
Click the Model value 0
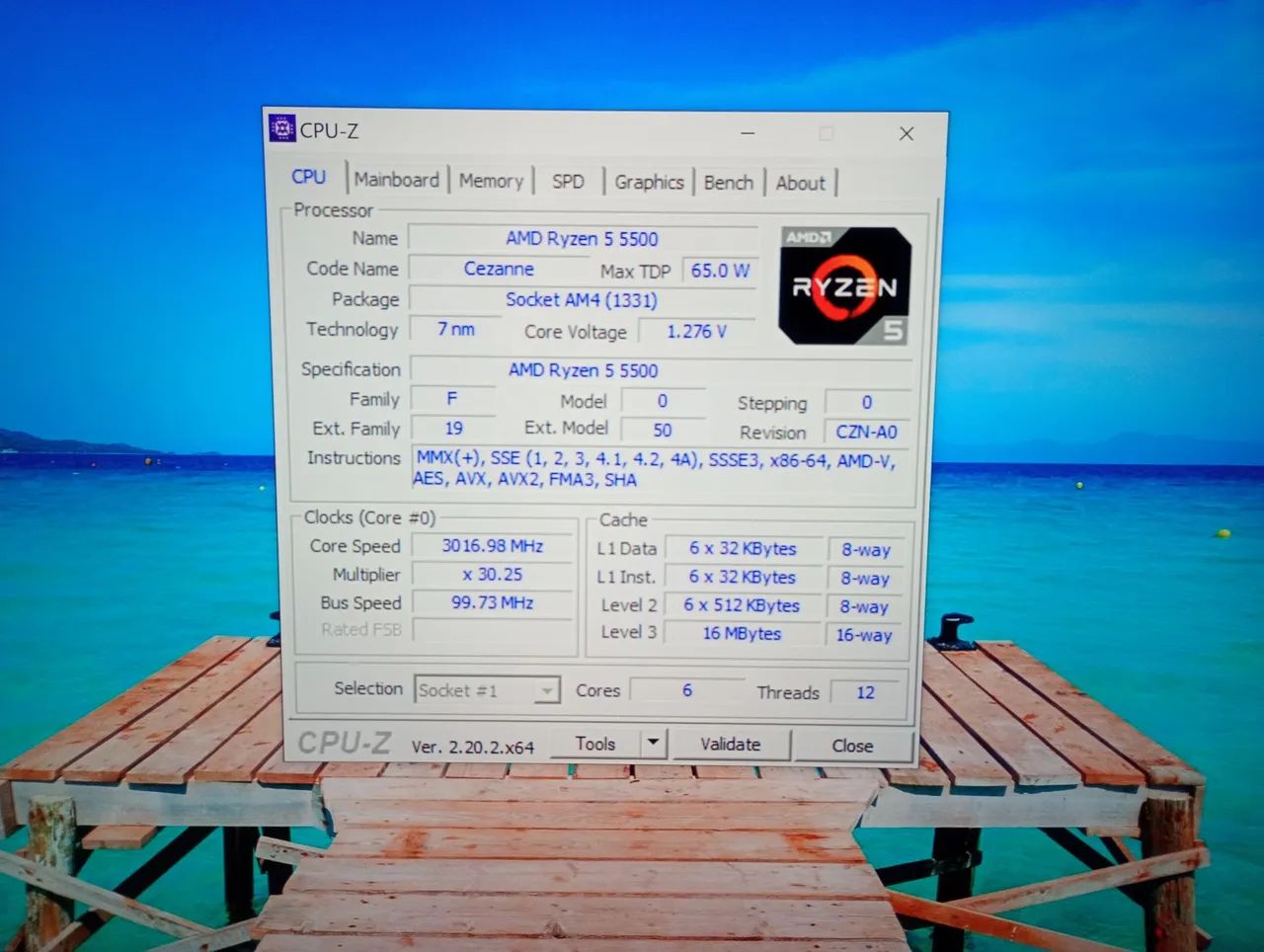pyautogui.click(x=663, y=401)
